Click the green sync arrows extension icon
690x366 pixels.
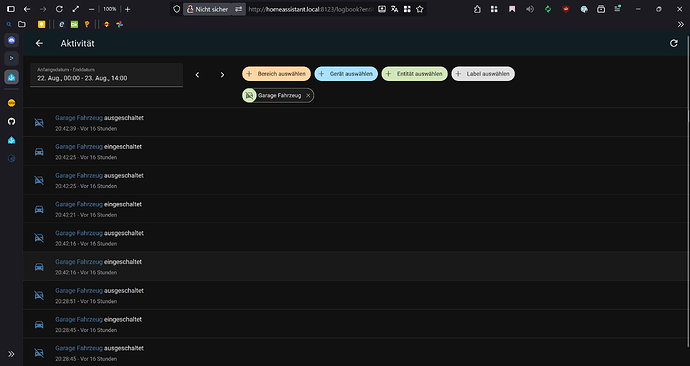pos(548,9)
